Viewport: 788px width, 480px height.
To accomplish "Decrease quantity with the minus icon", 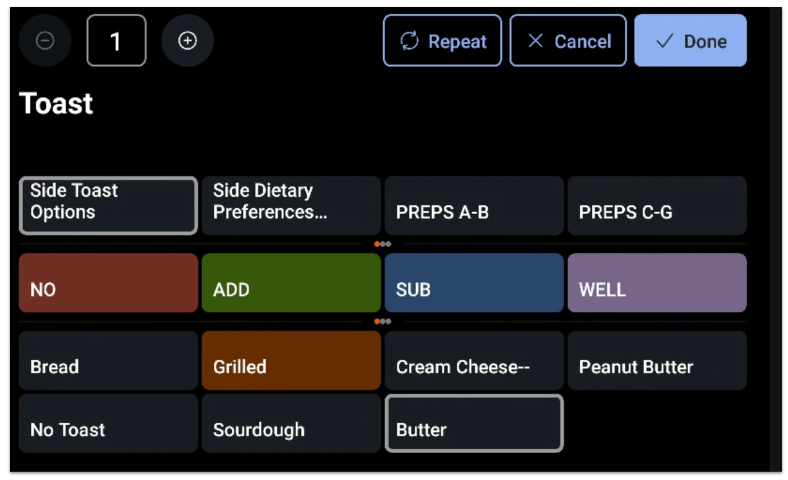I will [x=46, y=41].
